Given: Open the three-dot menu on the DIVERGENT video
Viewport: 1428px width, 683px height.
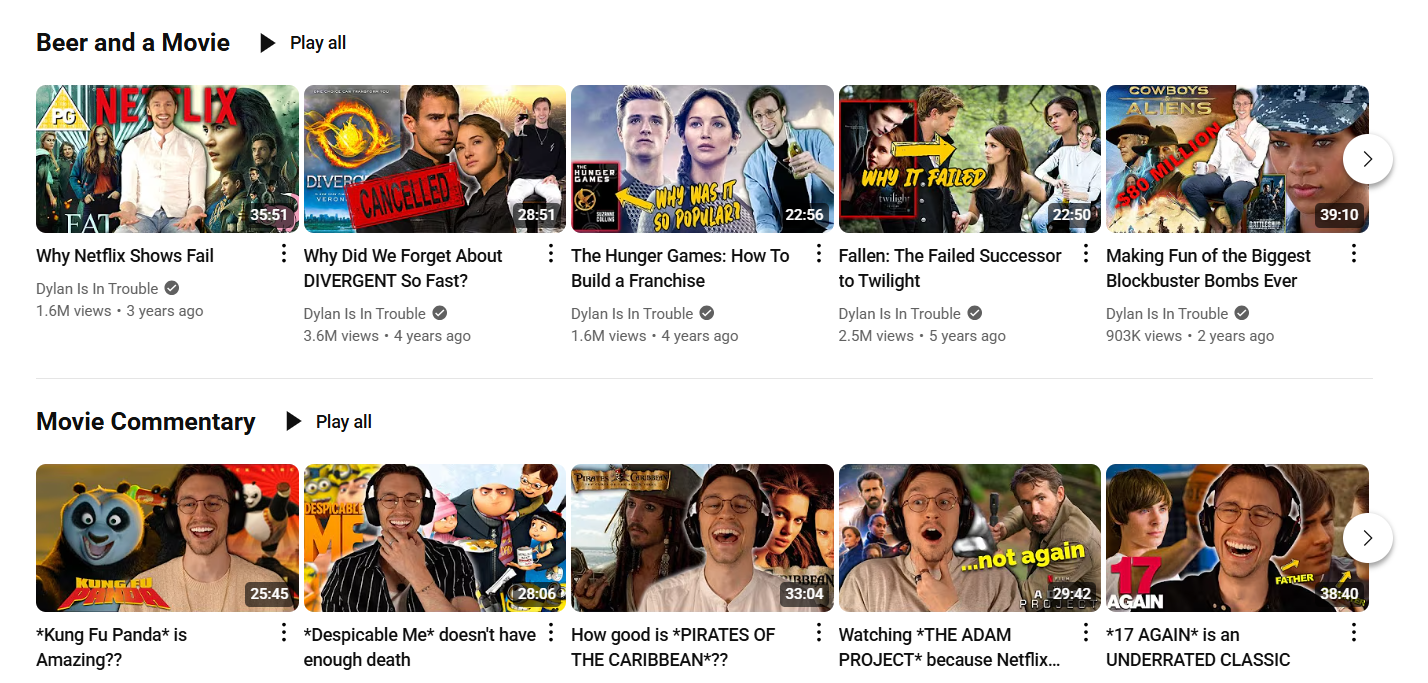Looking at the screenshot, I should click(551, 254).
